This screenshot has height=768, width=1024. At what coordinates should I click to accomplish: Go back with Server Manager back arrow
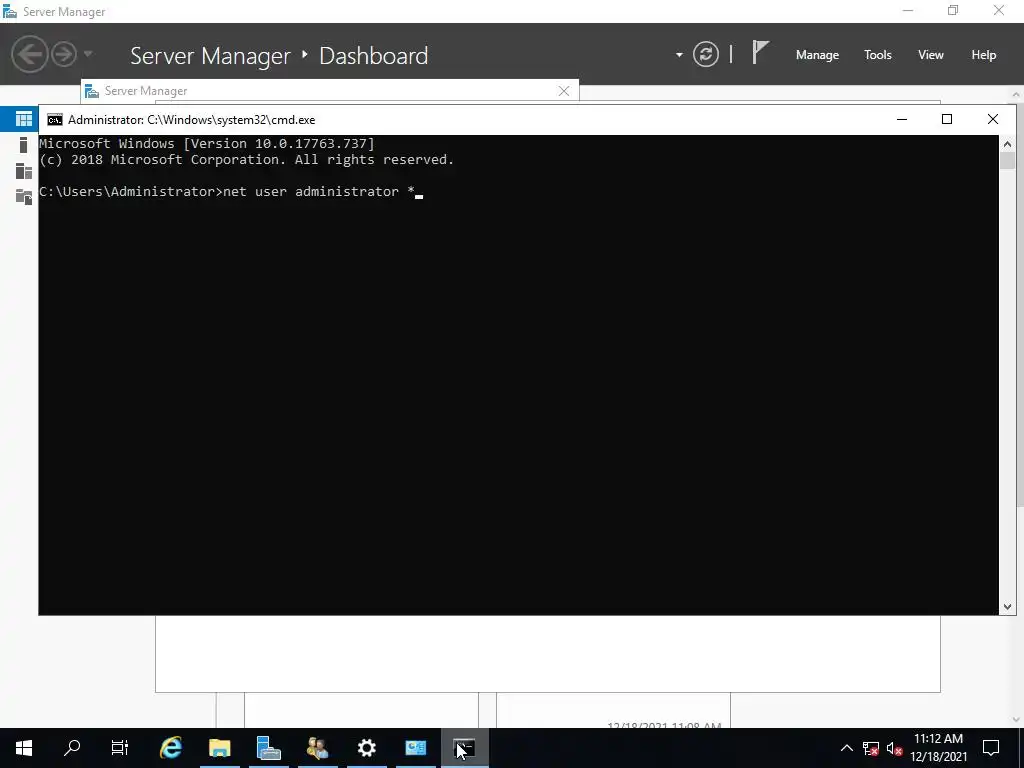coord(29,54)
